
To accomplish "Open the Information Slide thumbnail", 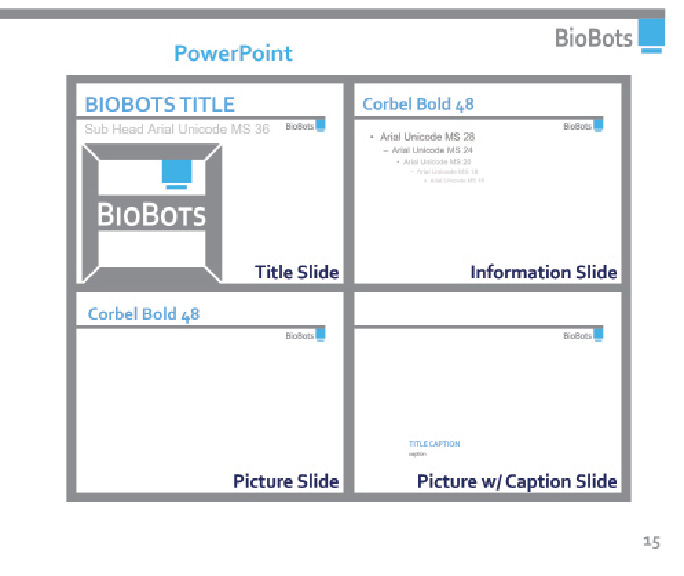I will tap(488, 184).
